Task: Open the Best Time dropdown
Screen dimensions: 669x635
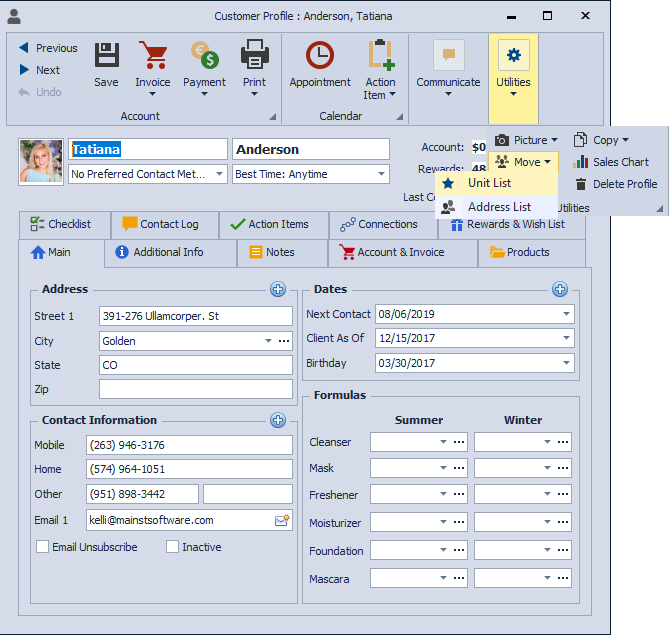Action: [381, 174]
